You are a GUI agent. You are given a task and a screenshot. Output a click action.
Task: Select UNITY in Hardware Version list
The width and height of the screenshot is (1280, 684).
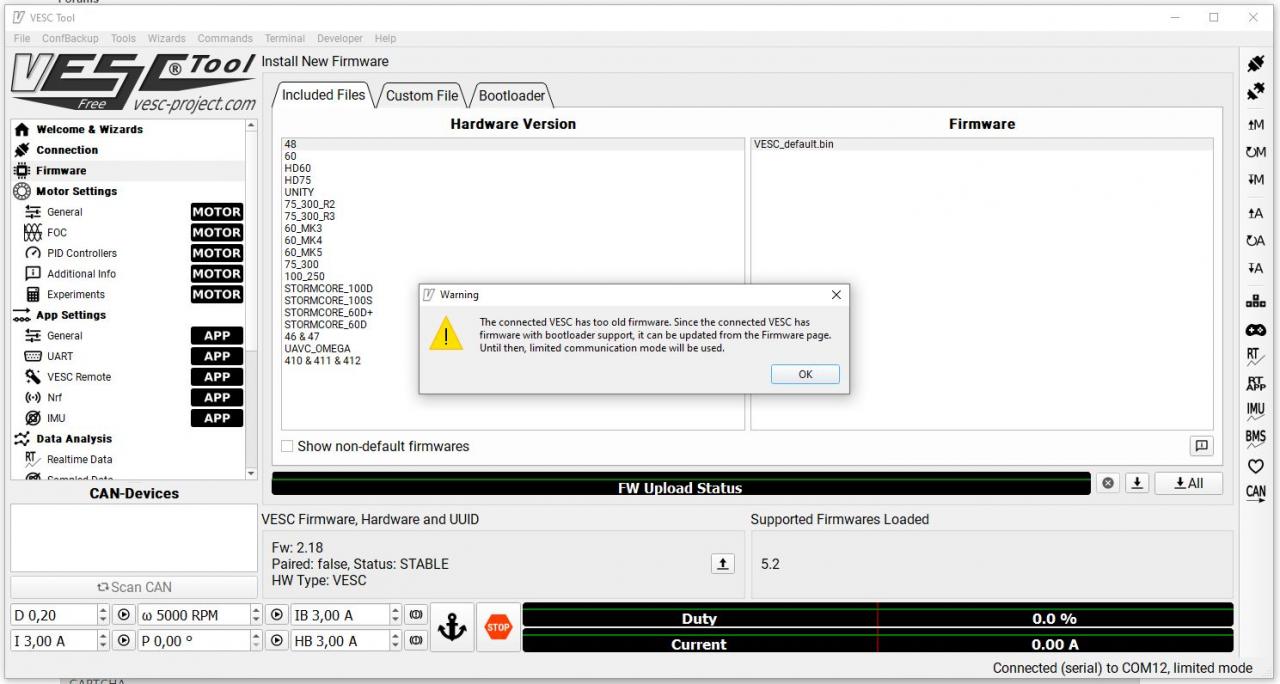point(512,192)
